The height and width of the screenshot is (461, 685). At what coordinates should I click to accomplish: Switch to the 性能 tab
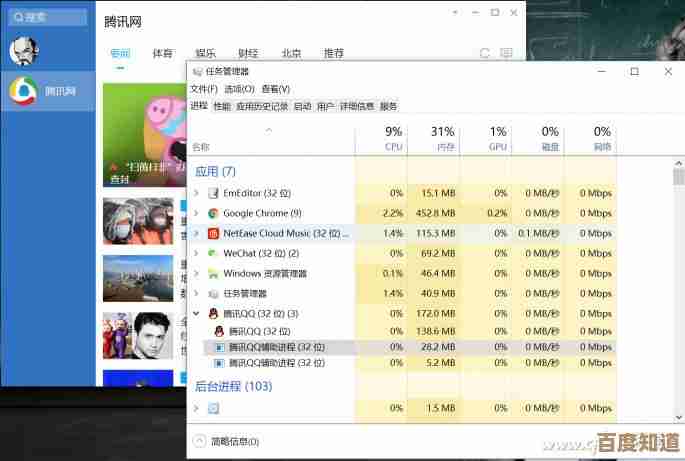click(221, 106)
